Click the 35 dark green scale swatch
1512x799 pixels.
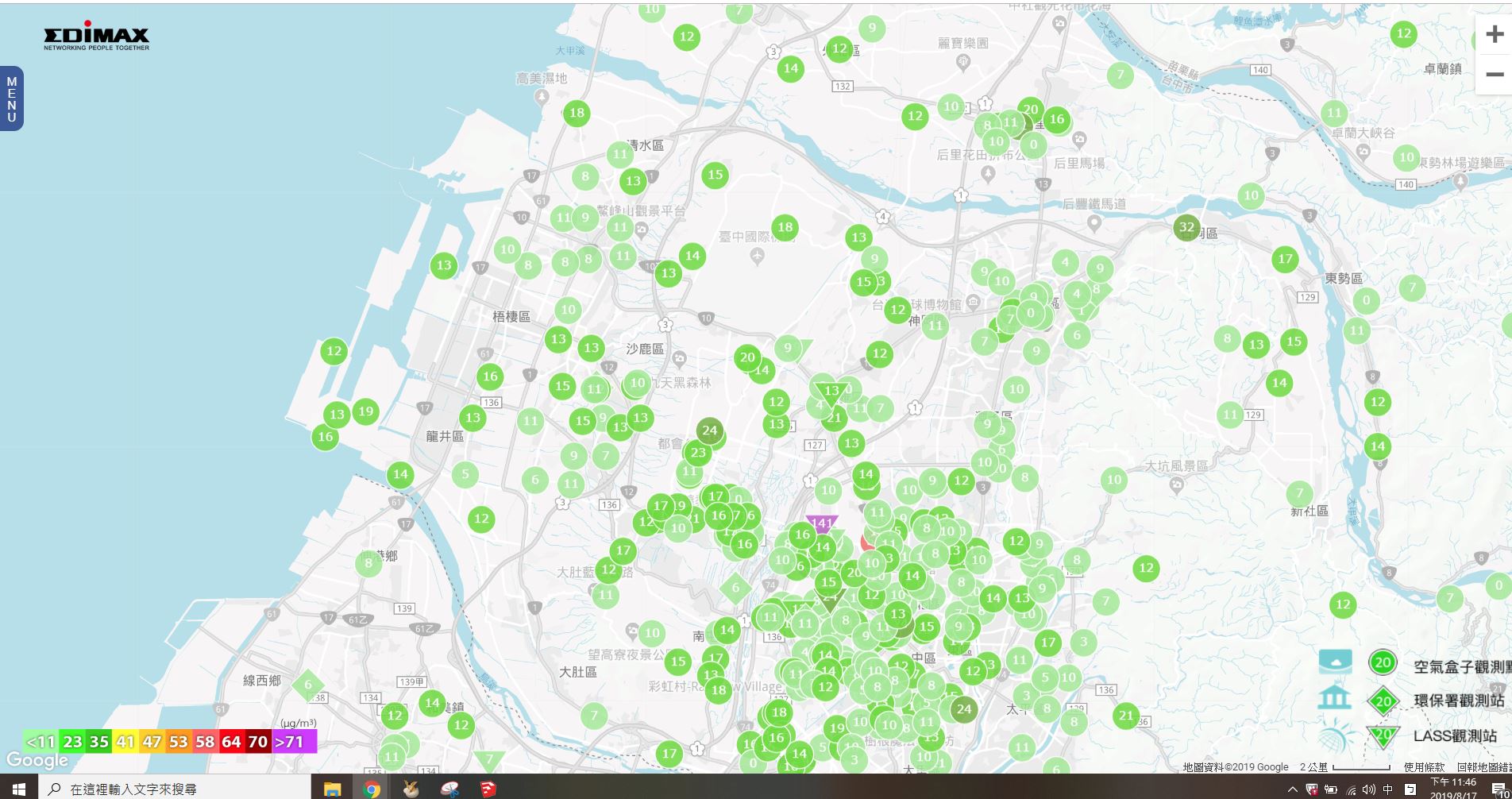tap(98, 742)
